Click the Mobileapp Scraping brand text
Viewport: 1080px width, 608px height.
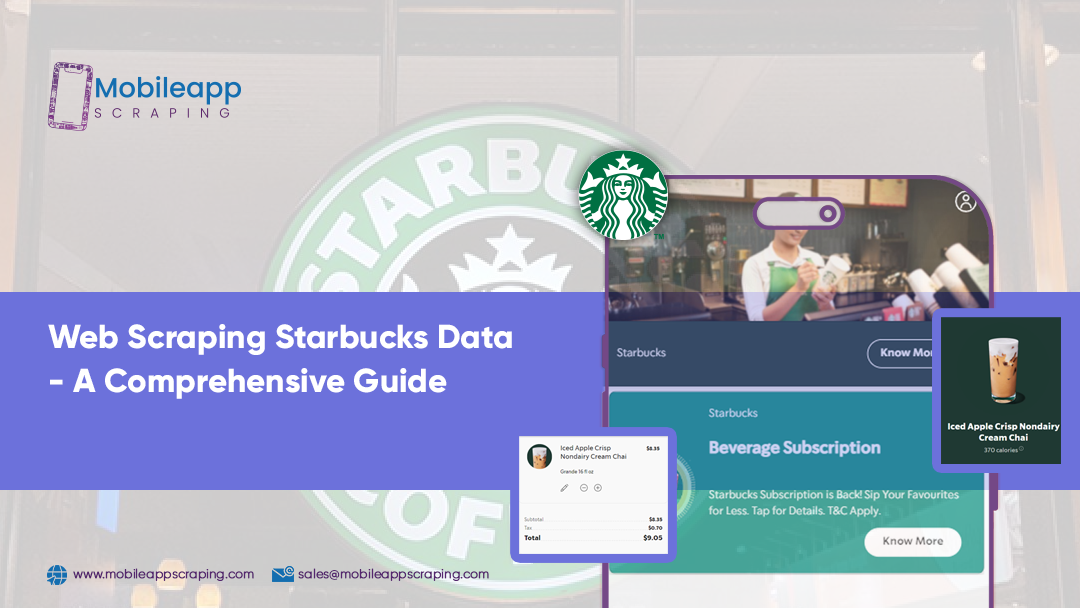(168, 97)
